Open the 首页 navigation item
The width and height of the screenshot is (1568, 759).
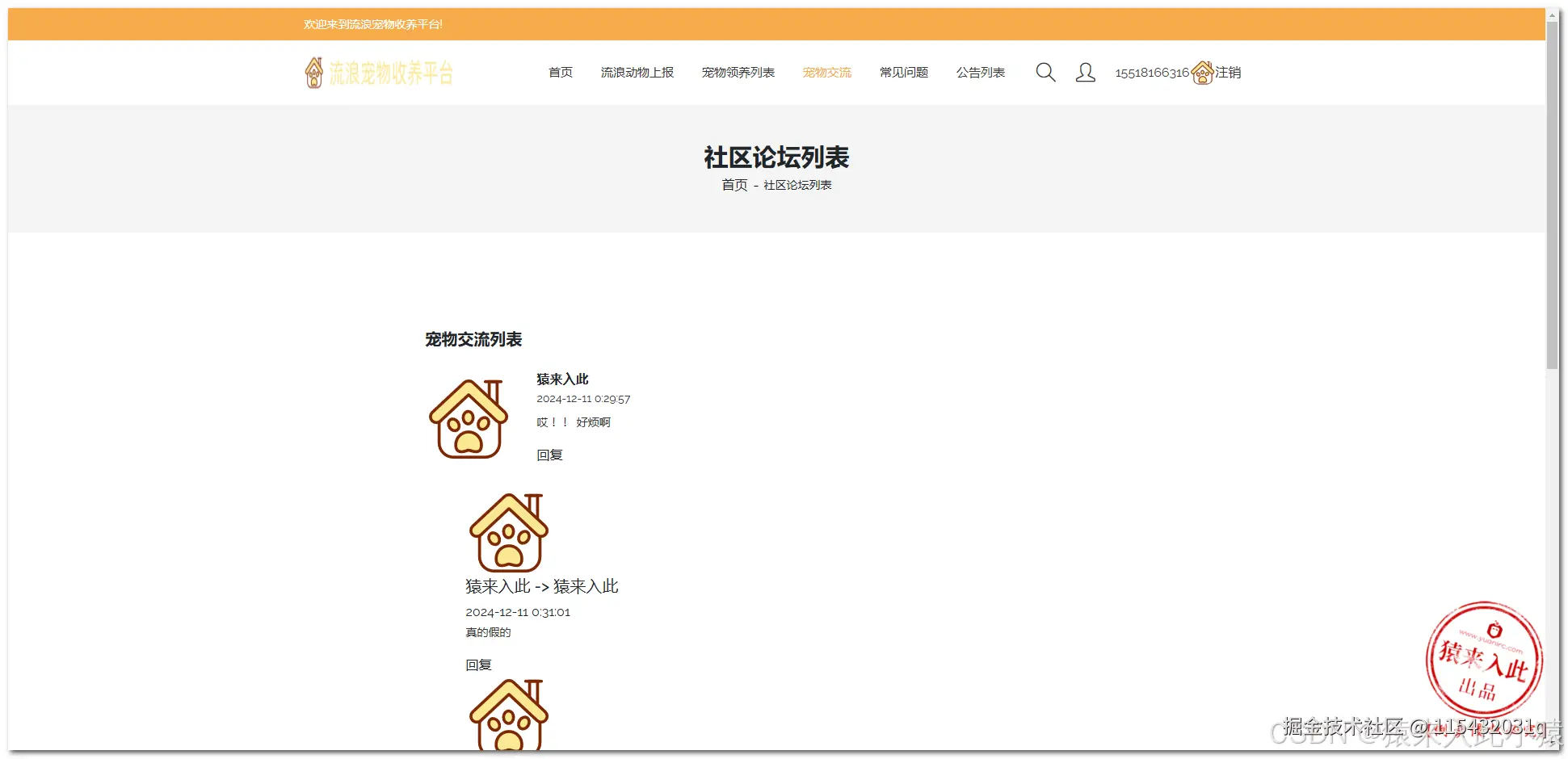coord(560,72)
